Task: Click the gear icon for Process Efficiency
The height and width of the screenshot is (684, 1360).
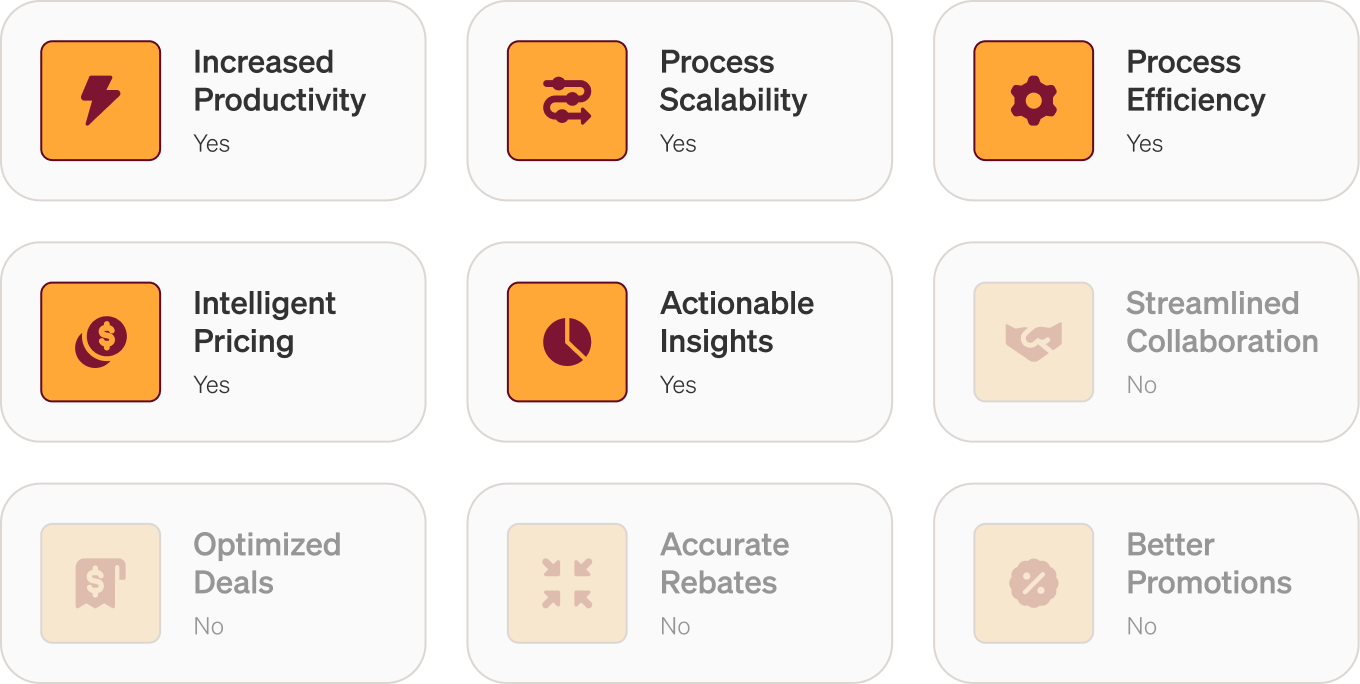Action: [1033, 101]
